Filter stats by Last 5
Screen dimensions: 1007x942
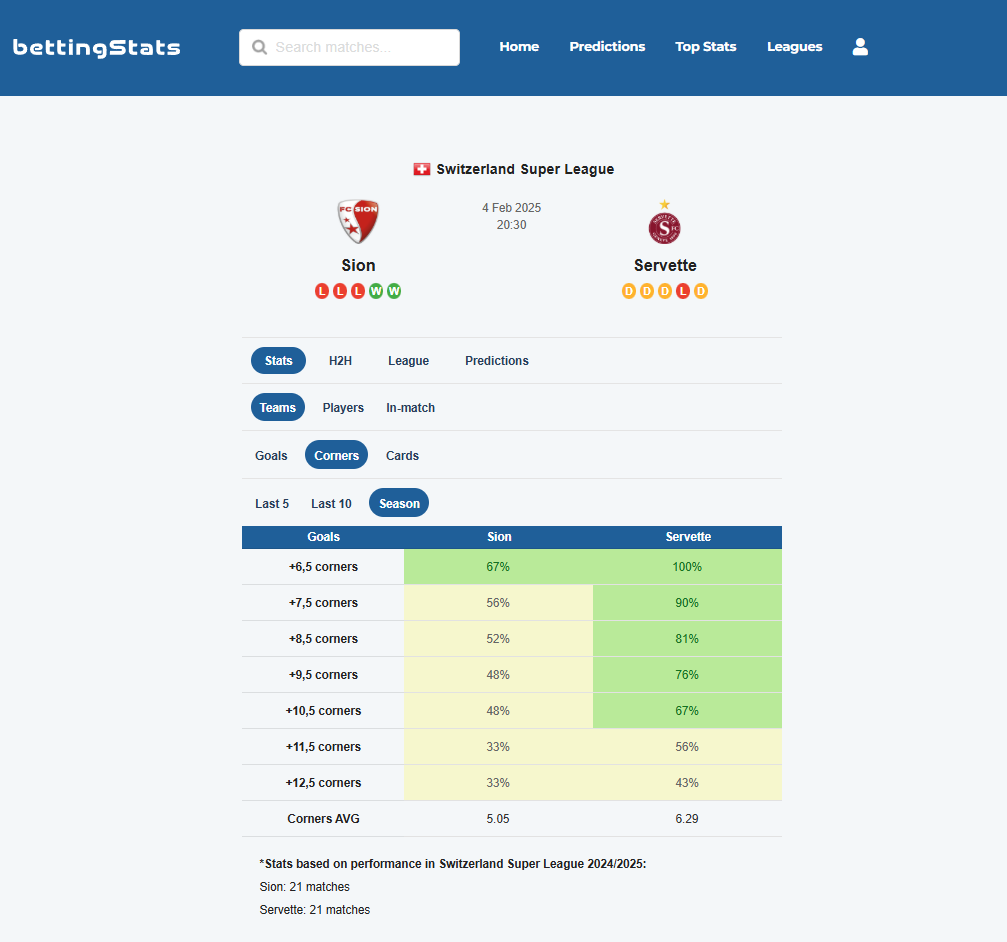(272, 504)
